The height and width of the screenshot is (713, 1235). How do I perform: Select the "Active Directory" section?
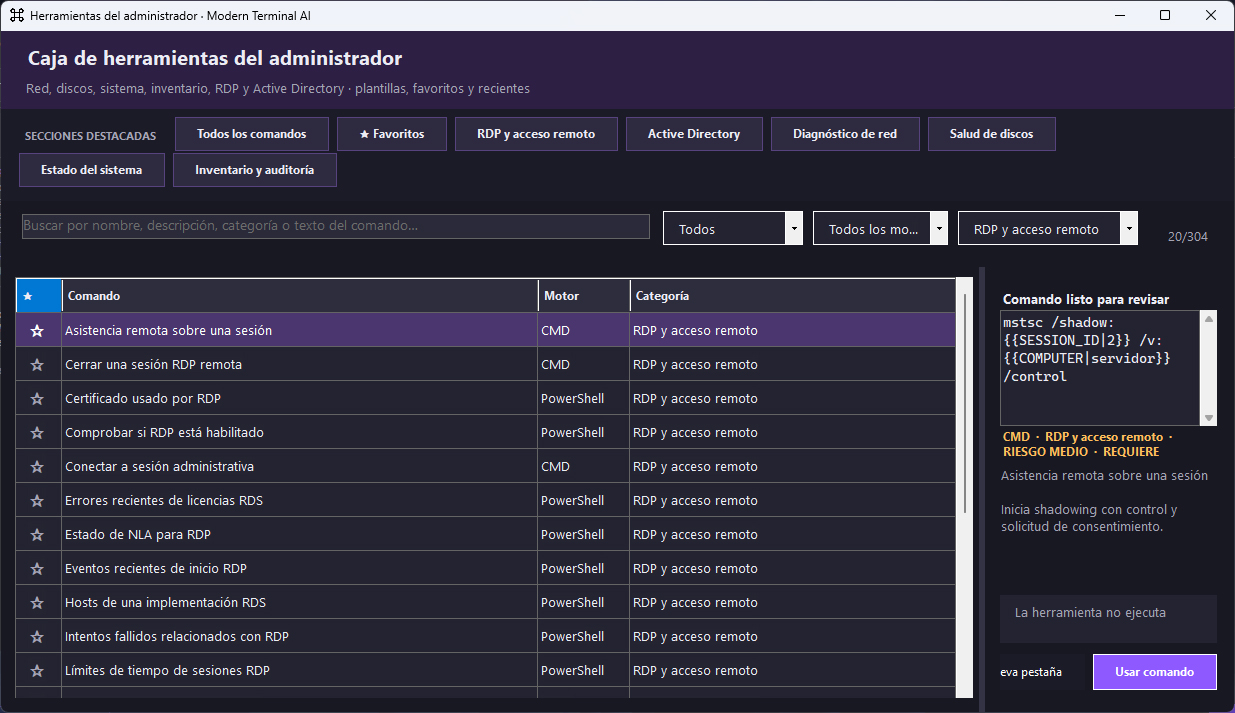694,134
